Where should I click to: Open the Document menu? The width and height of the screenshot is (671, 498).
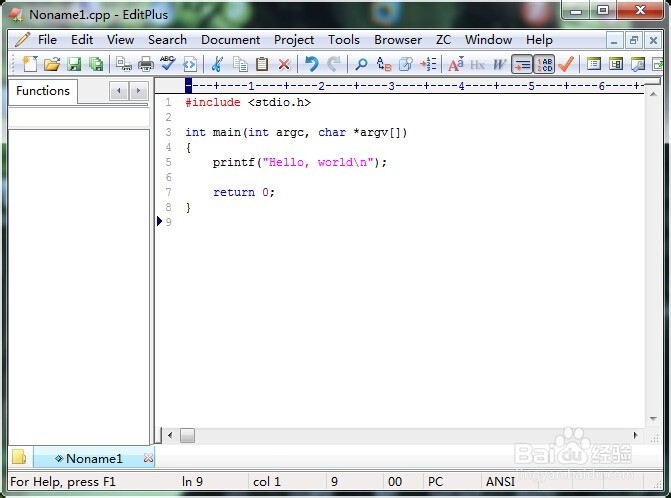click(230, 40)
